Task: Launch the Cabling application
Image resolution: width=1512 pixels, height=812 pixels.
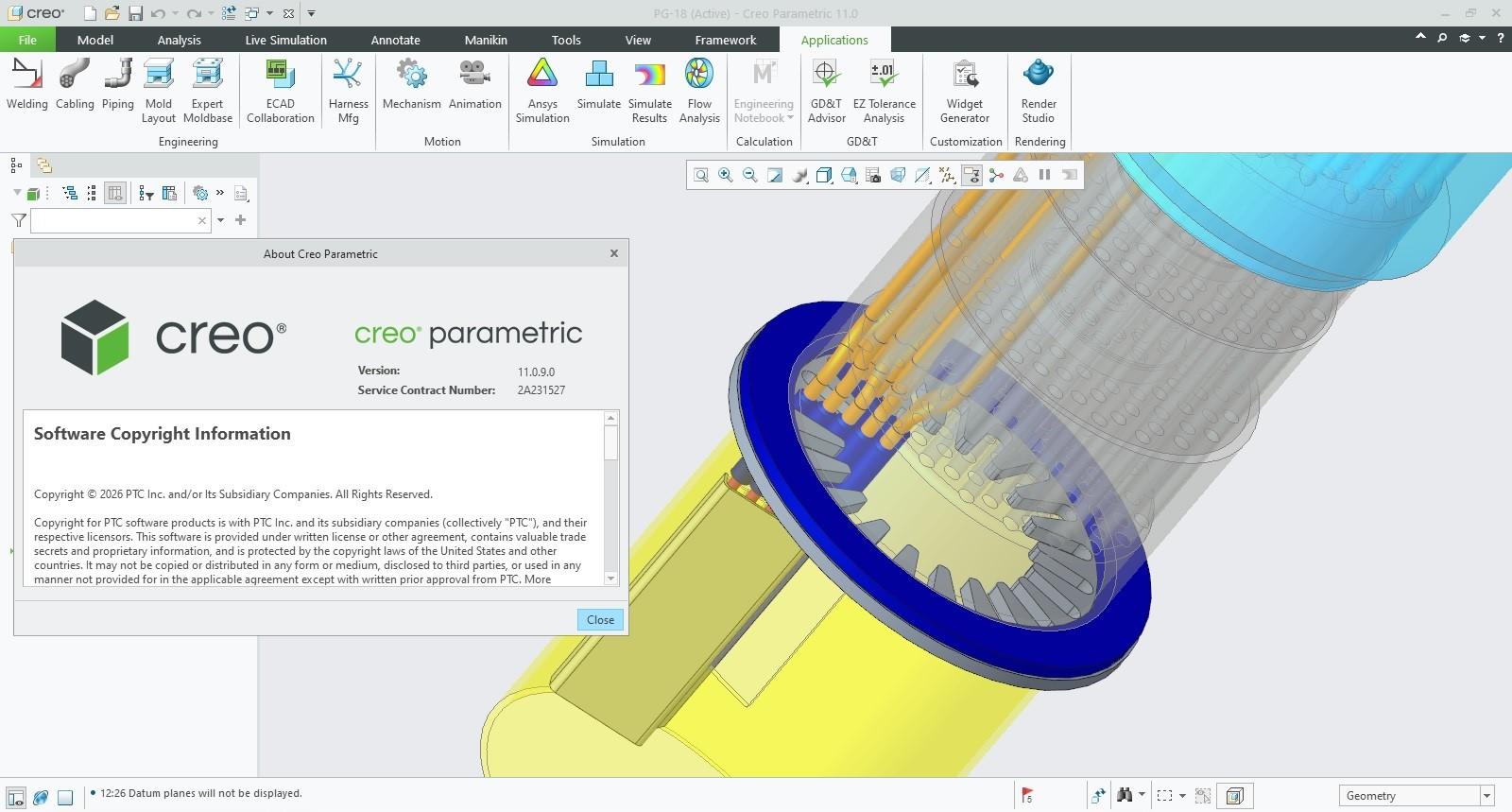Action: [75, 86]
